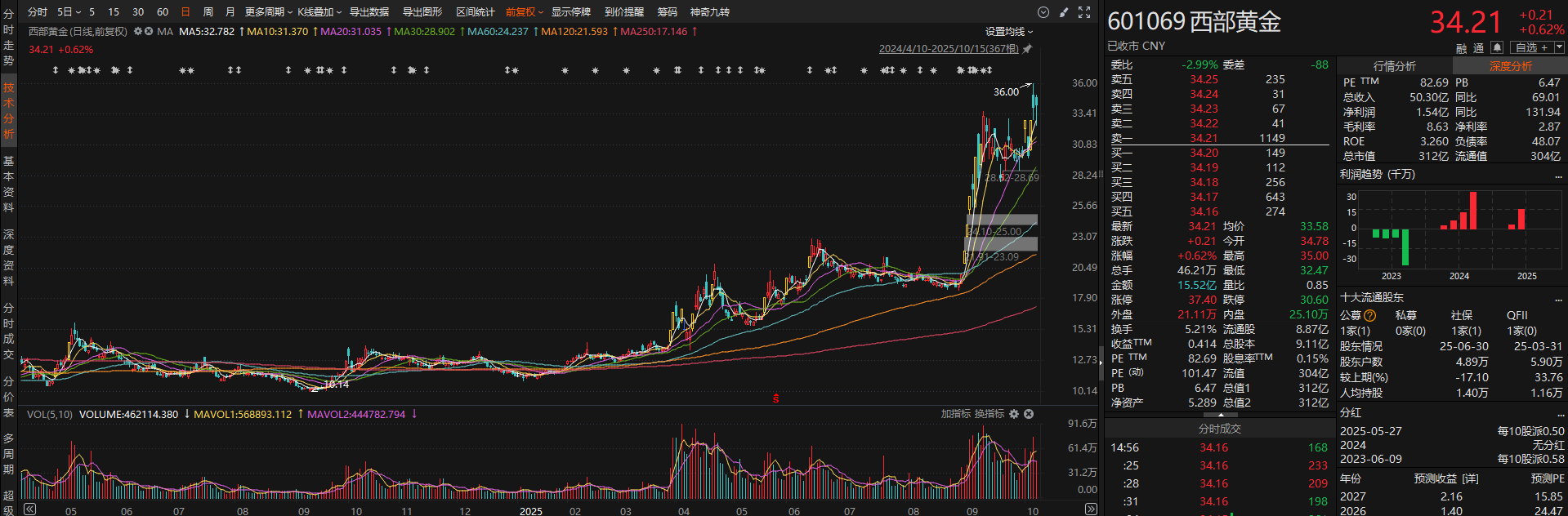1568x516 pixels.
Task: Open volume indicator settings gear
Action: click(1014, 414)
